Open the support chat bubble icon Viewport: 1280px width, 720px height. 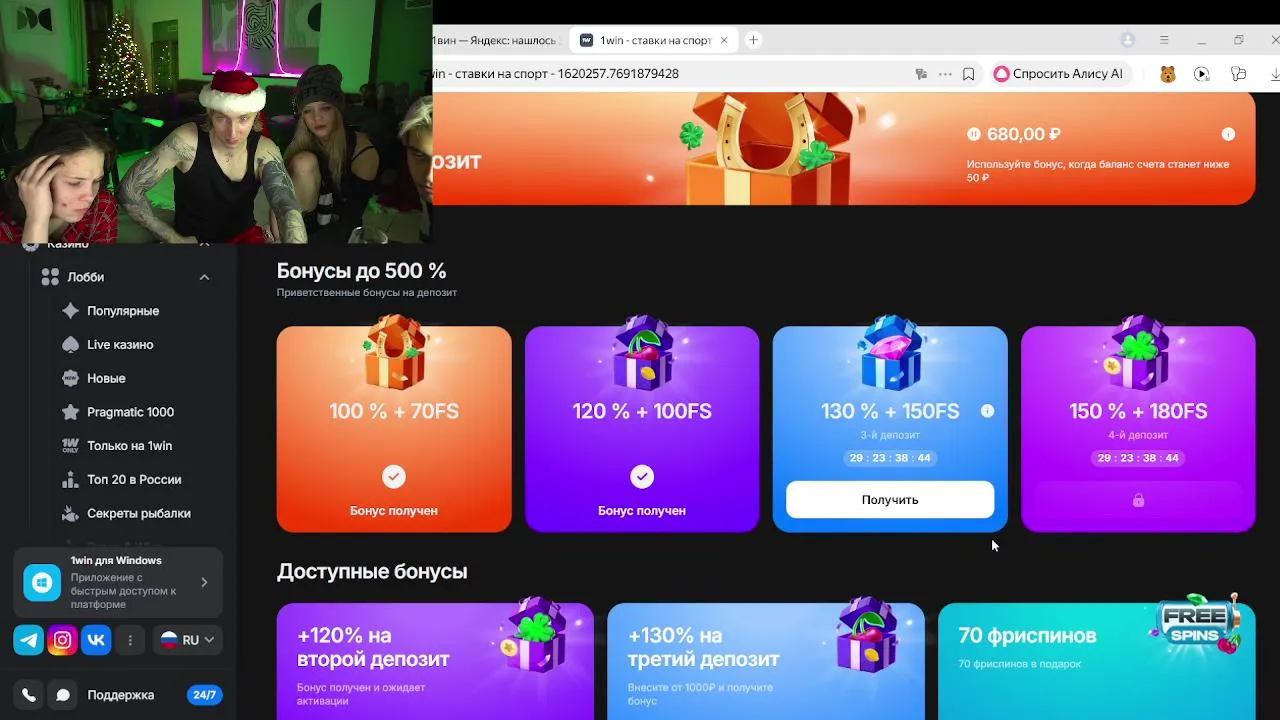[x=63, y=695]
